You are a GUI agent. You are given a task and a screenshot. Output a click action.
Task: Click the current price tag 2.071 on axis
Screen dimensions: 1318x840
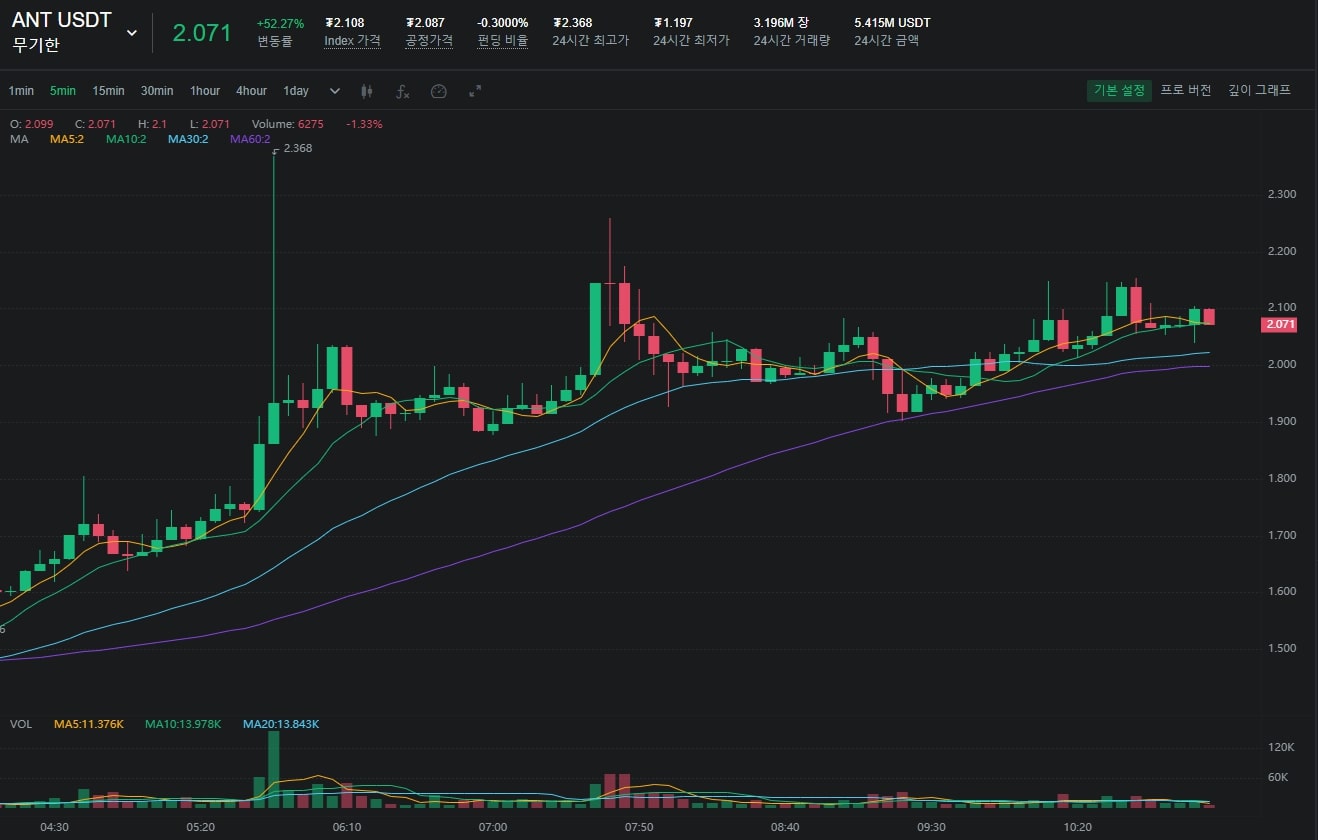point(1280,324)
